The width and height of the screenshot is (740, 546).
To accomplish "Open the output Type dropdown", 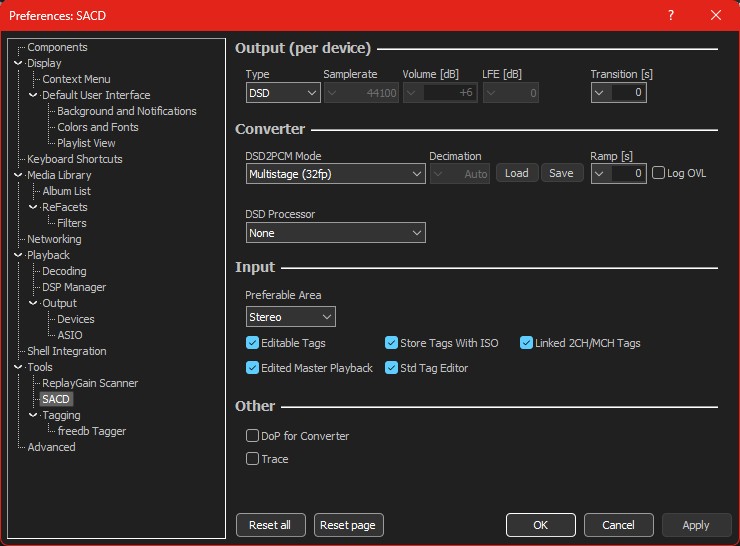I will coord(283,93).
